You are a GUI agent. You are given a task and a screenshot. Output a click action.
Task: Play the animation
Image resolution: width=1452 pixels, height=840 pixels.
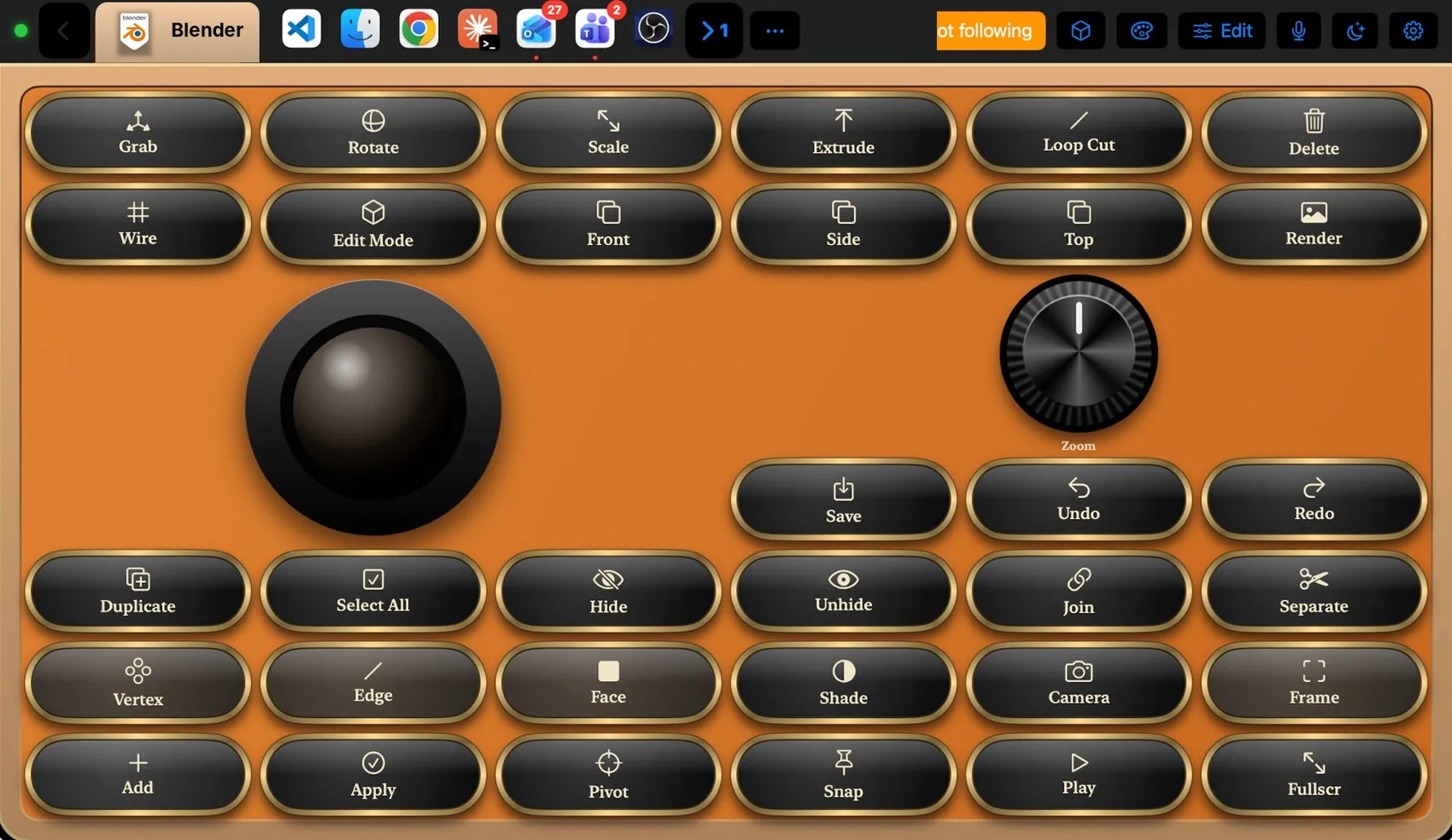click(x=1079, y=775)
